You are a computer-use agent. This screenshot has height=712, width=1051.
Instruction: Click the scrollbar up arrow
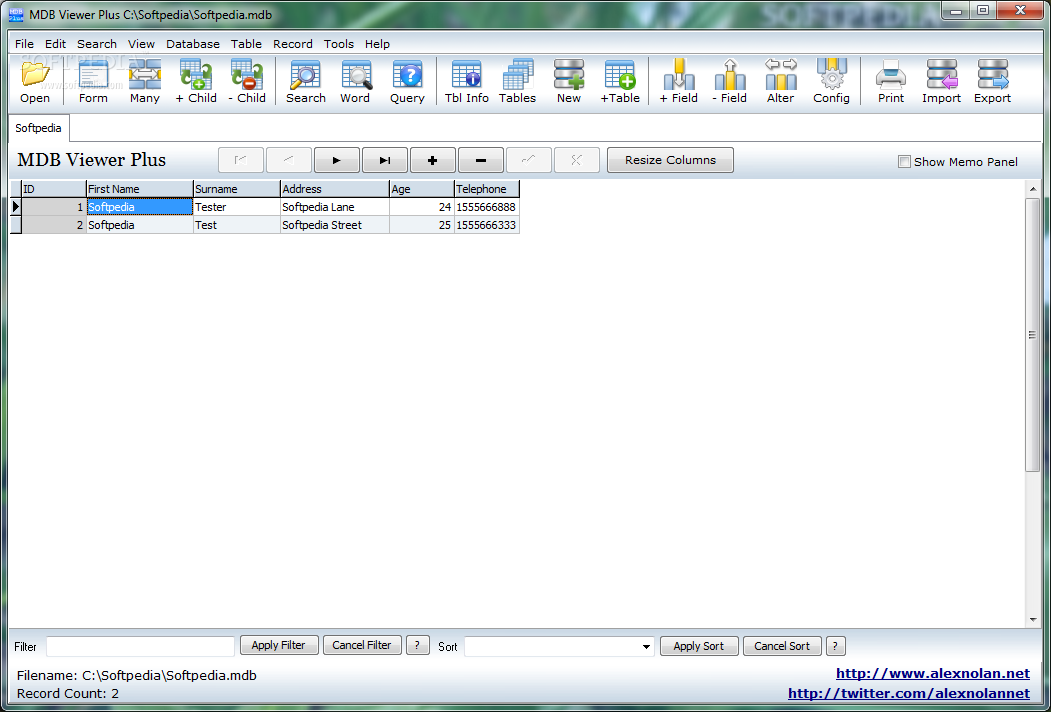pos(1032,189)
